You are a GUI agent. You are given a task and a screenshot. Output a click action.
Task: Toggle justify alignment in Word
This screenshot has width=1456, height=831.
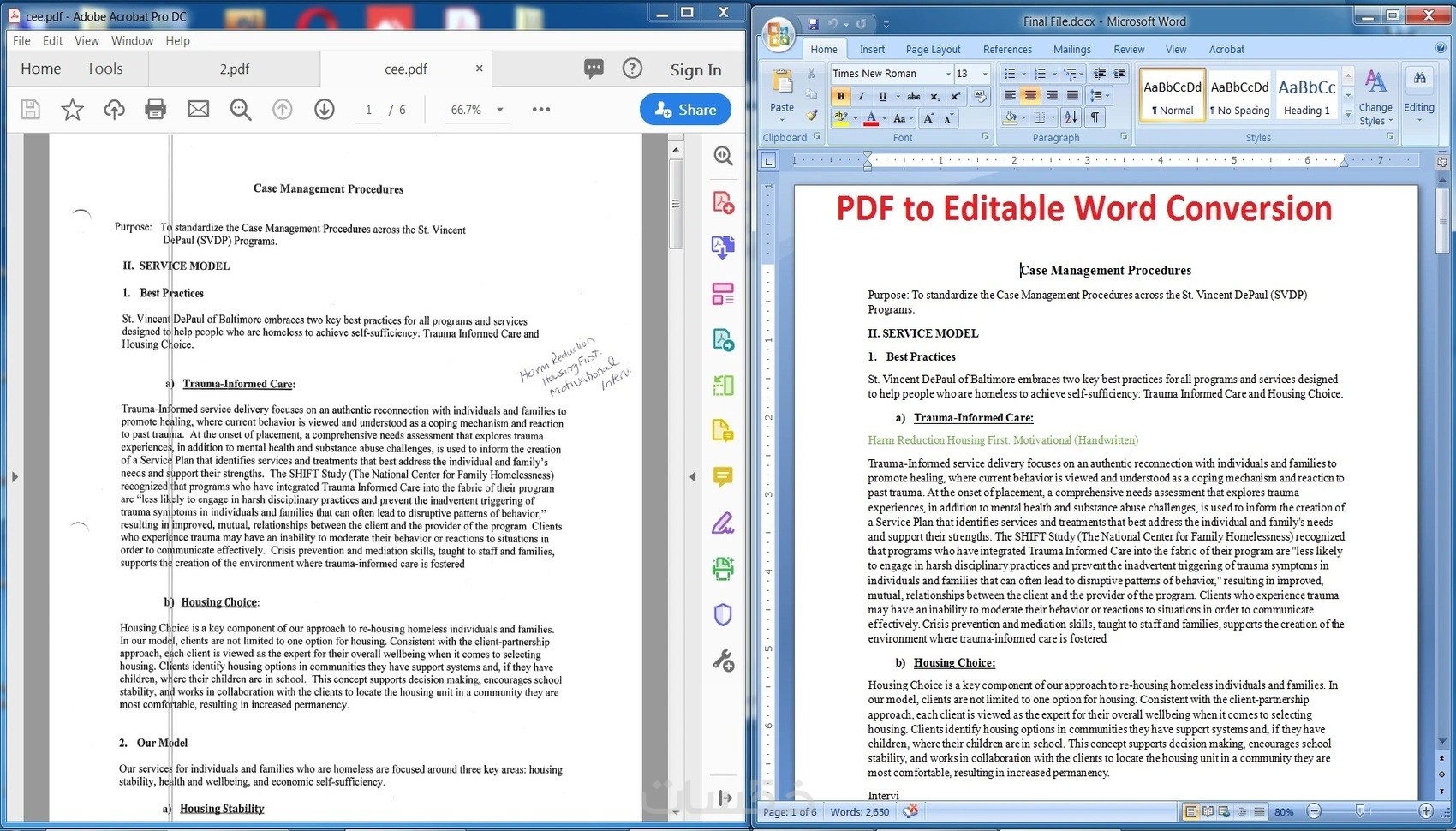1072,96
